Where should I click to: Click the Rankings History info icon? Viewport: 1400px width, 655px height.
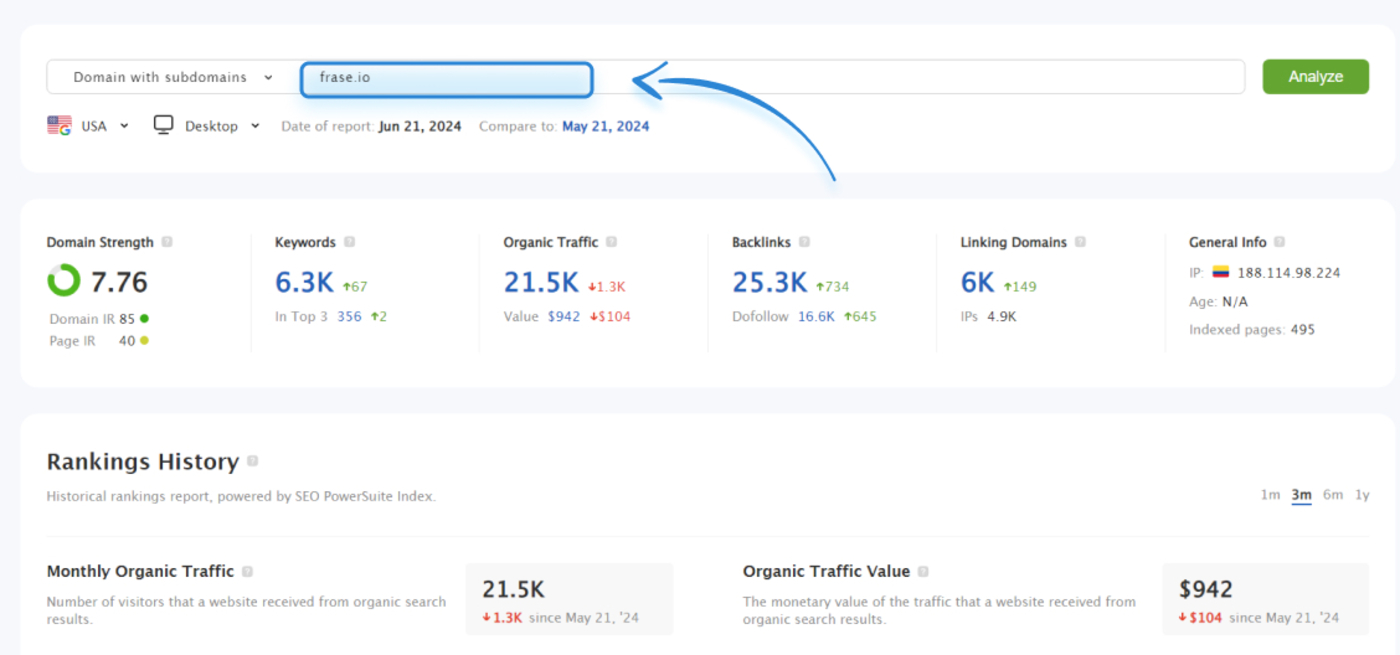click(253, 461)
